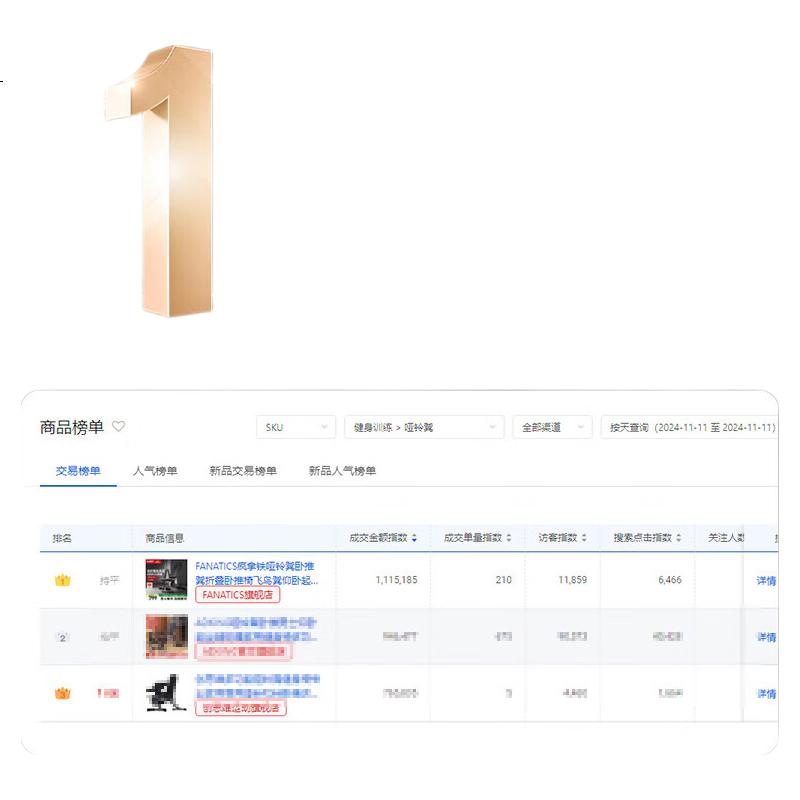Click the FANATICS旗舰店 store tag

click(x=238, y=595)
